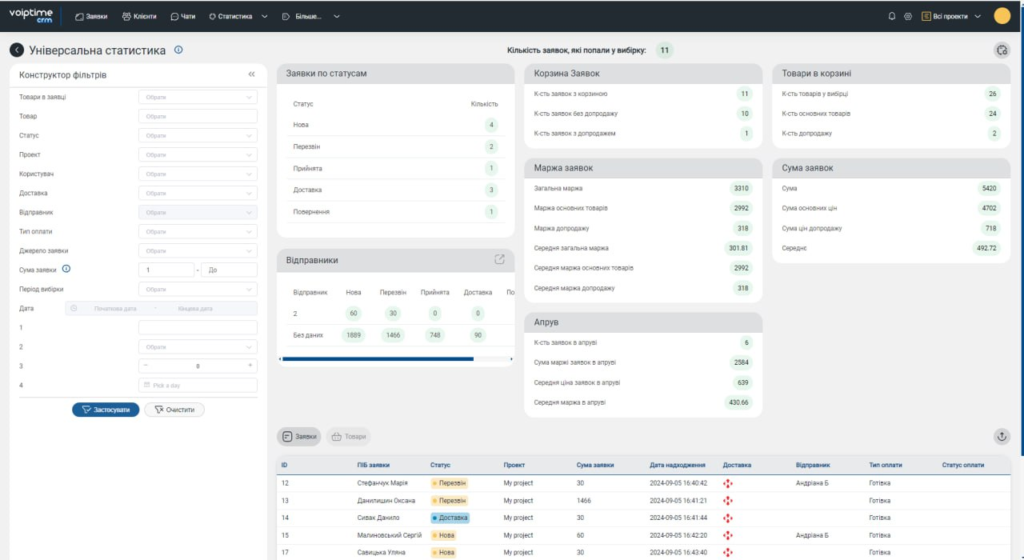Image resolution: width=1024 pixels, height=560 pixels.
Task: Open the Період вибірки dropdown
Action: point(198,289)
